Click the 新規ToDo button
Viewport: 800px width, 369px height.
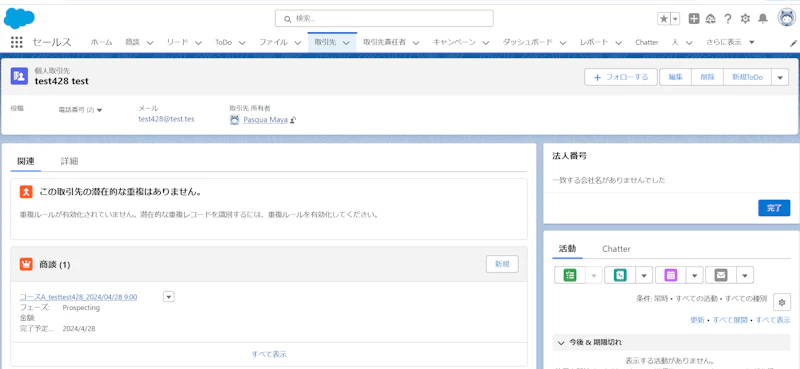[x=747, y=77]
